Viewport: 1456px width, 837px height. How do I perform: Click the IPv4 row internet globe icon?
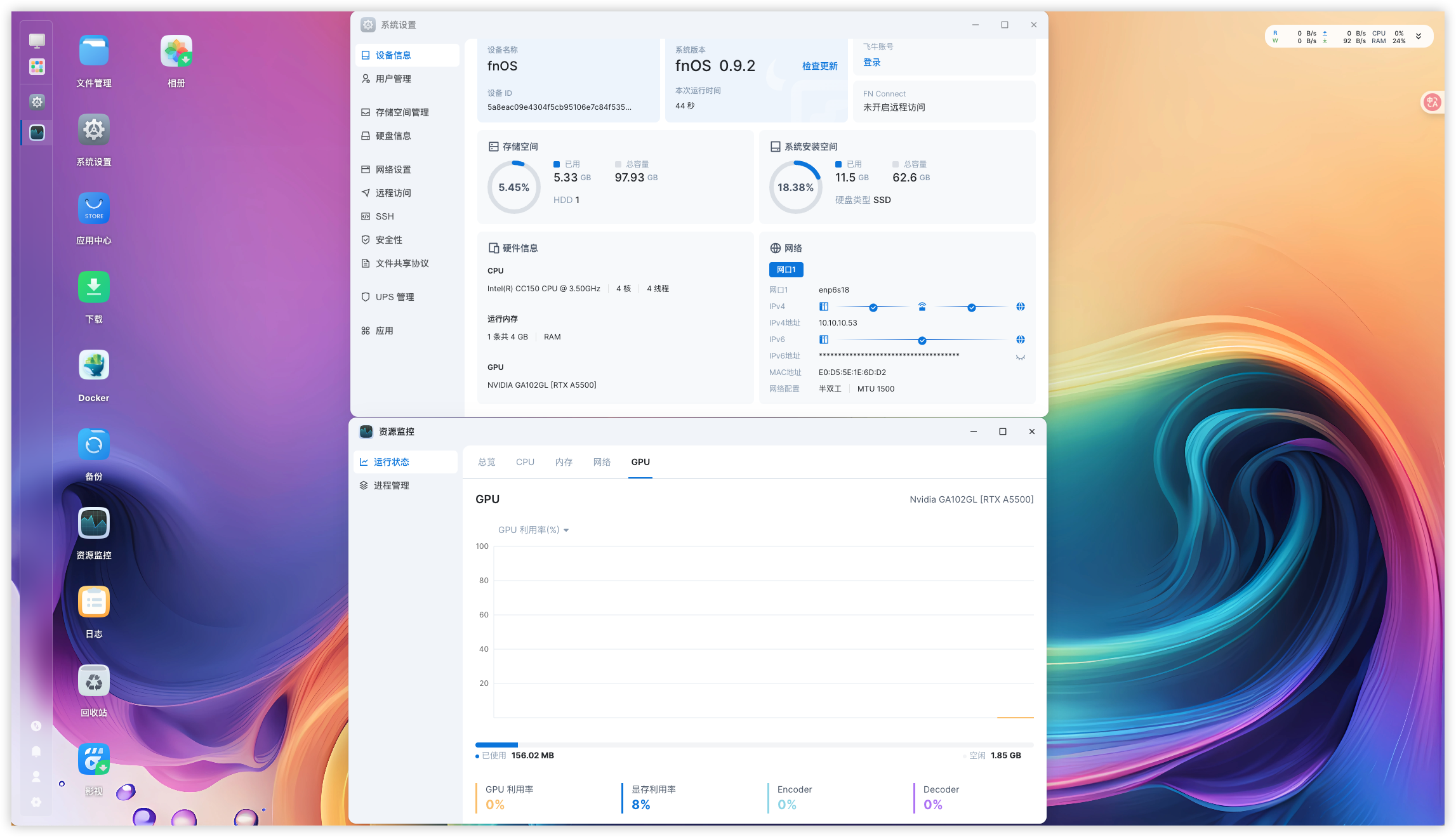[1021, 307]
